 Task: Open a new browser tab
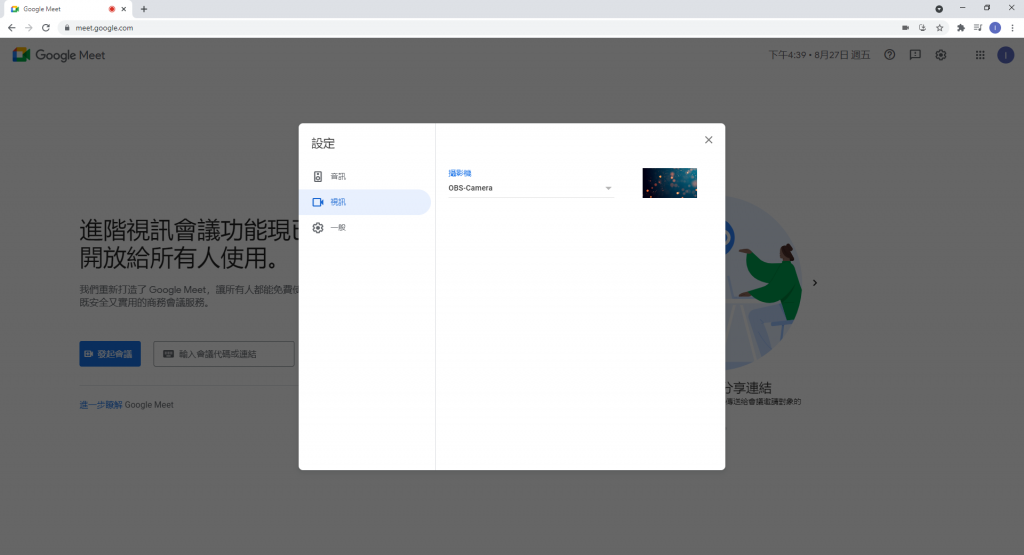click(144, 9)
